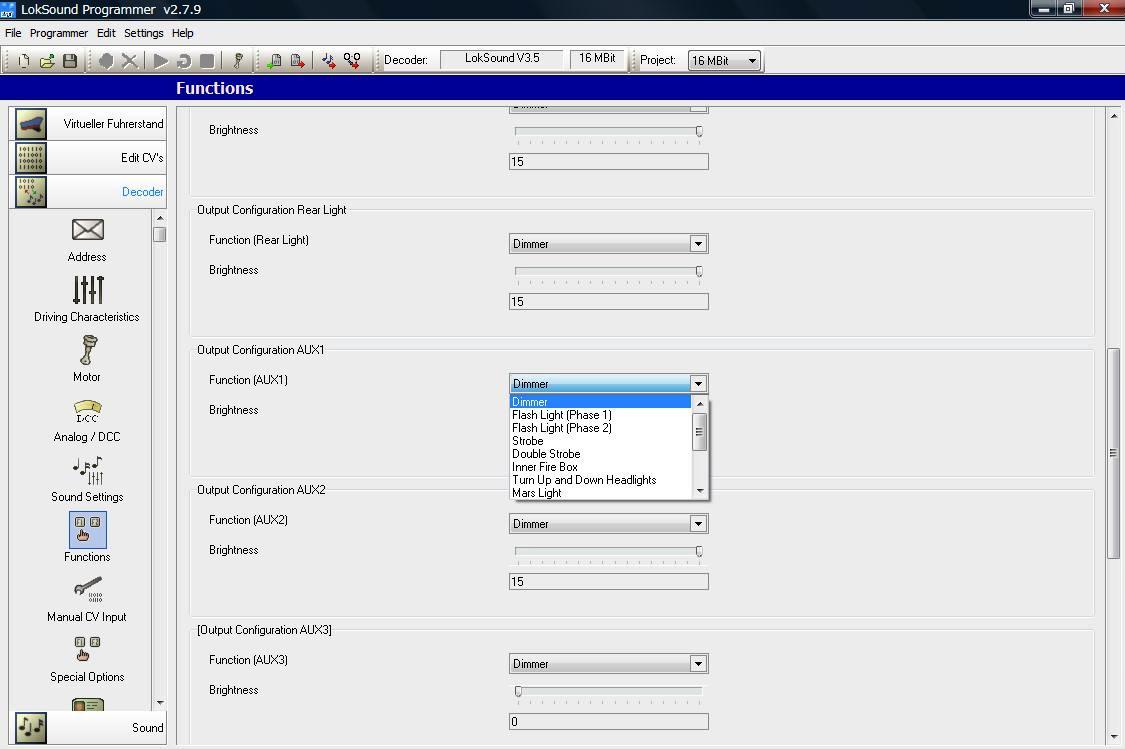Image resolution: width=1125 pixels, height=749 pixels.
Task: Choose Turn Up and Down Headlights option
Action: (601, 480)
